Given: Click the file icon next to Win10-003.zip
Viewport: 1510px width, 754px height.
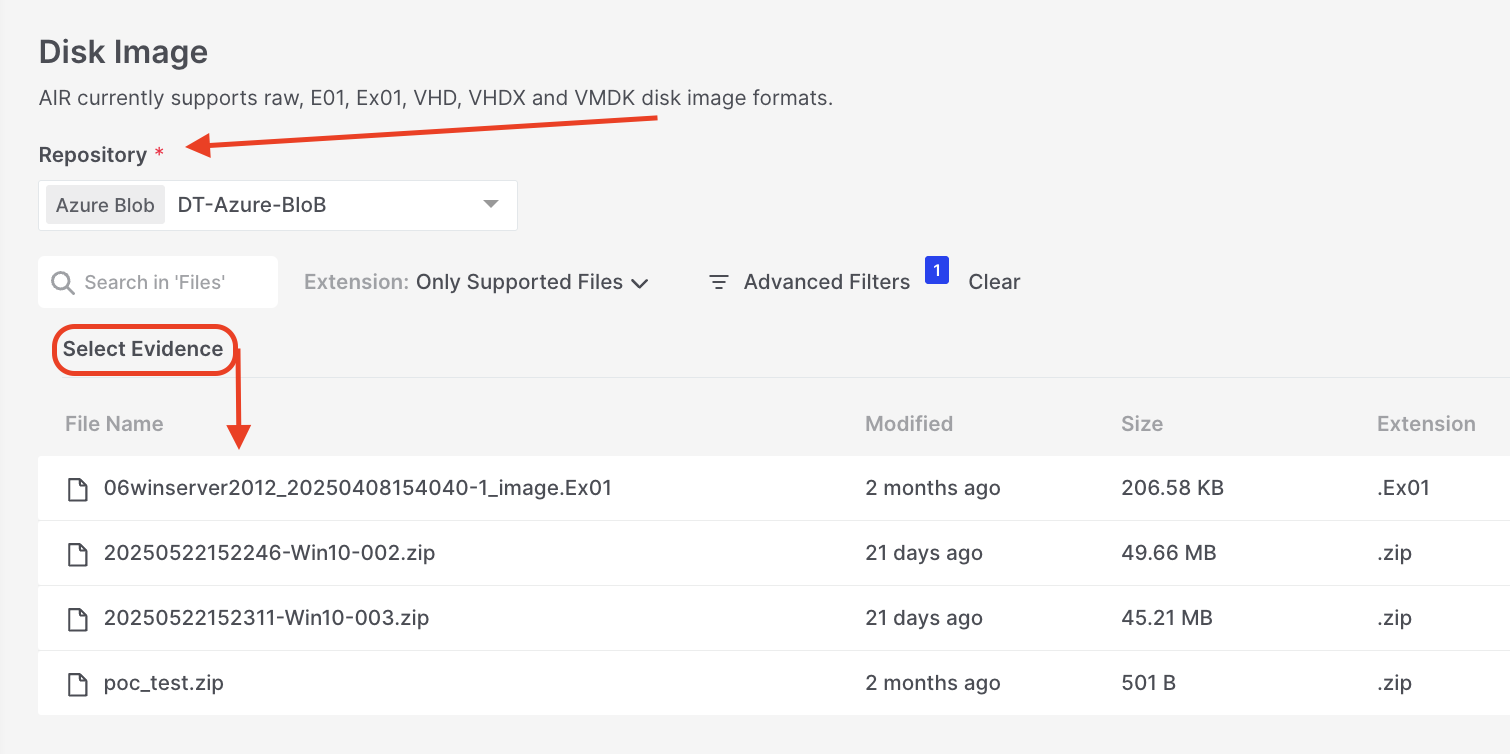Looking at the screenshot, I should [77, 619].
